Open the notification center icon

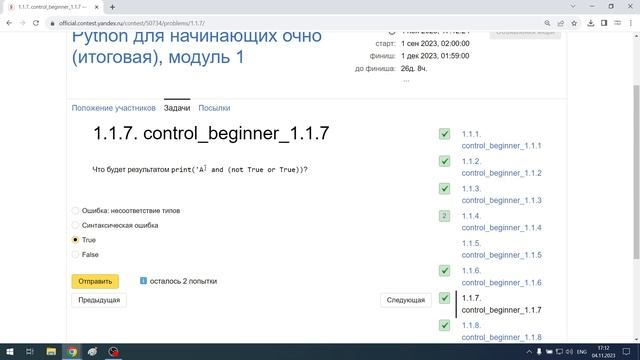pyautogui.click(x=627, y=351)
